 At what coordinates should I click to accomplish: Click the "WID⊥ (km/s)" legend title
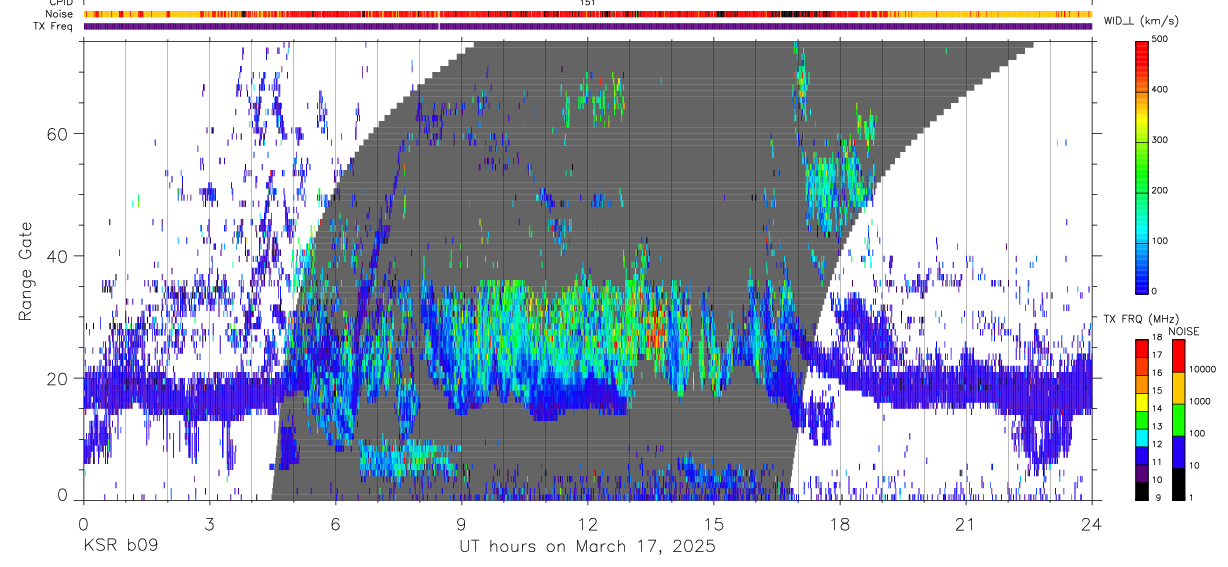coord(1140,21)
